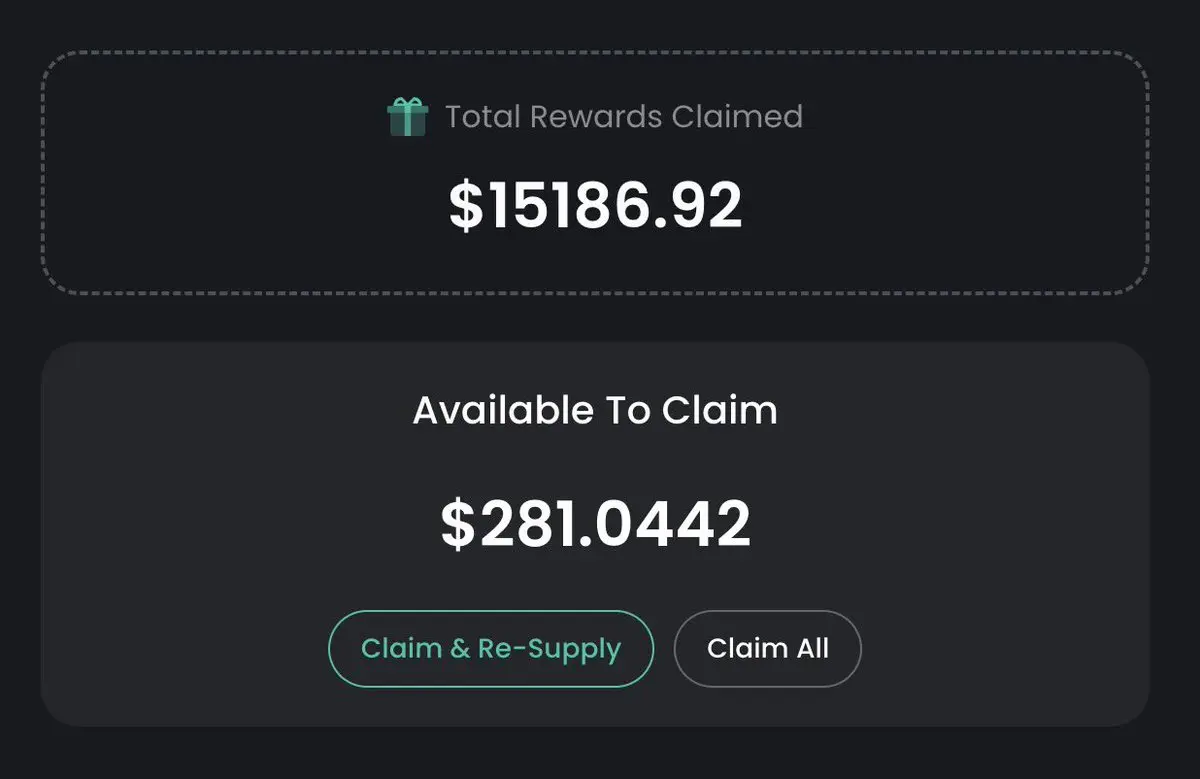Tap the gift icon beside Total Rewards
The width and height of the screenshot is (1200, 779).
click(x=407, y=117)
